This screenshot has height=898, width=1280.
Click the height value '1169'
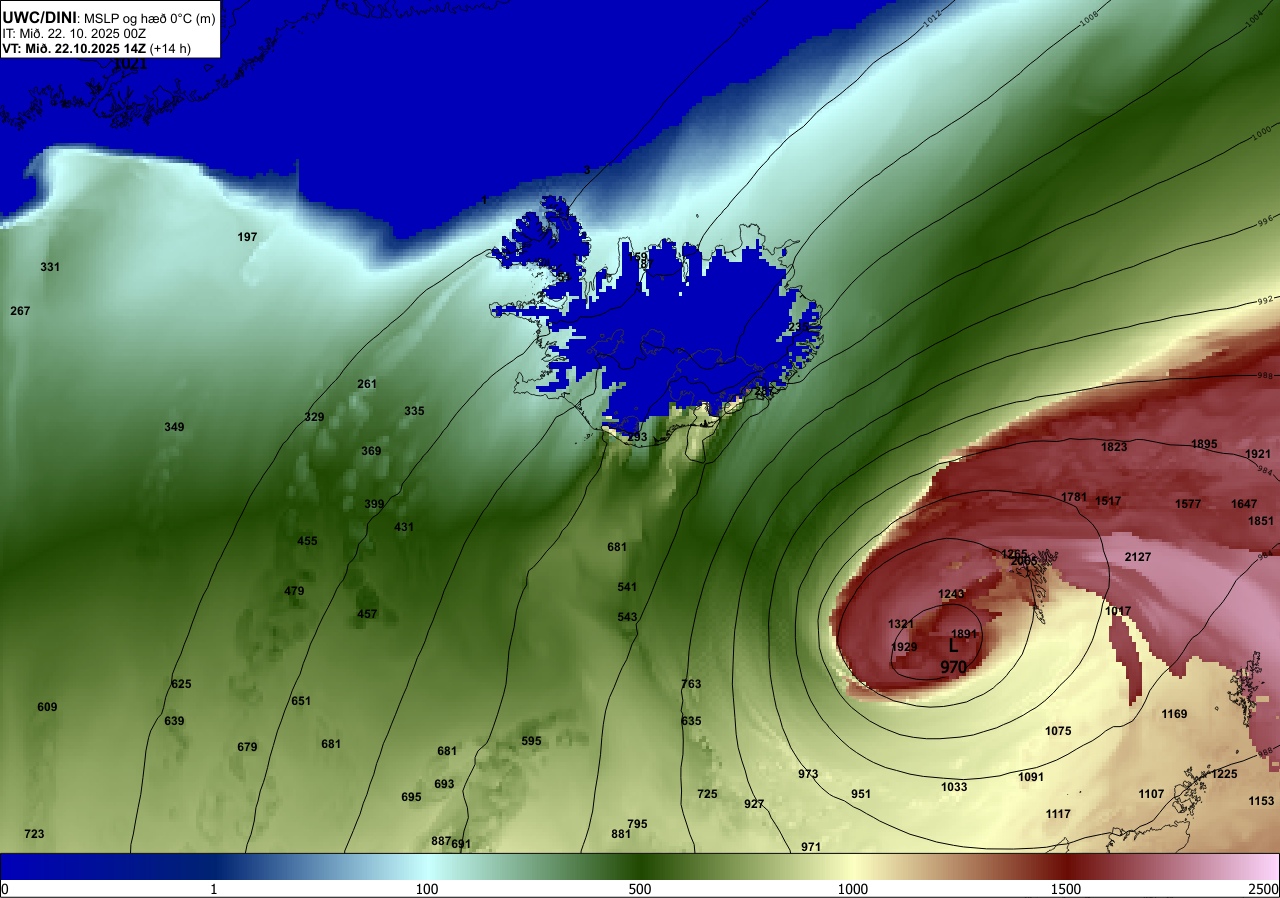click(1174, 714)
